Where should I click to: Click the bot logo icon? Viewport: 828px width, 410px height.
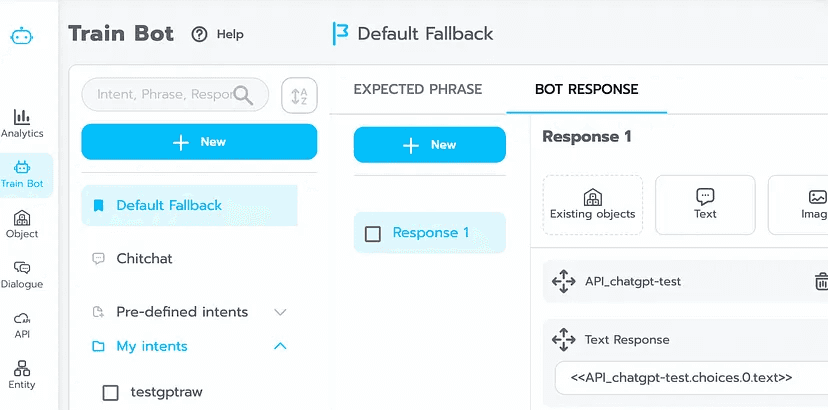[x=22, y=36]
